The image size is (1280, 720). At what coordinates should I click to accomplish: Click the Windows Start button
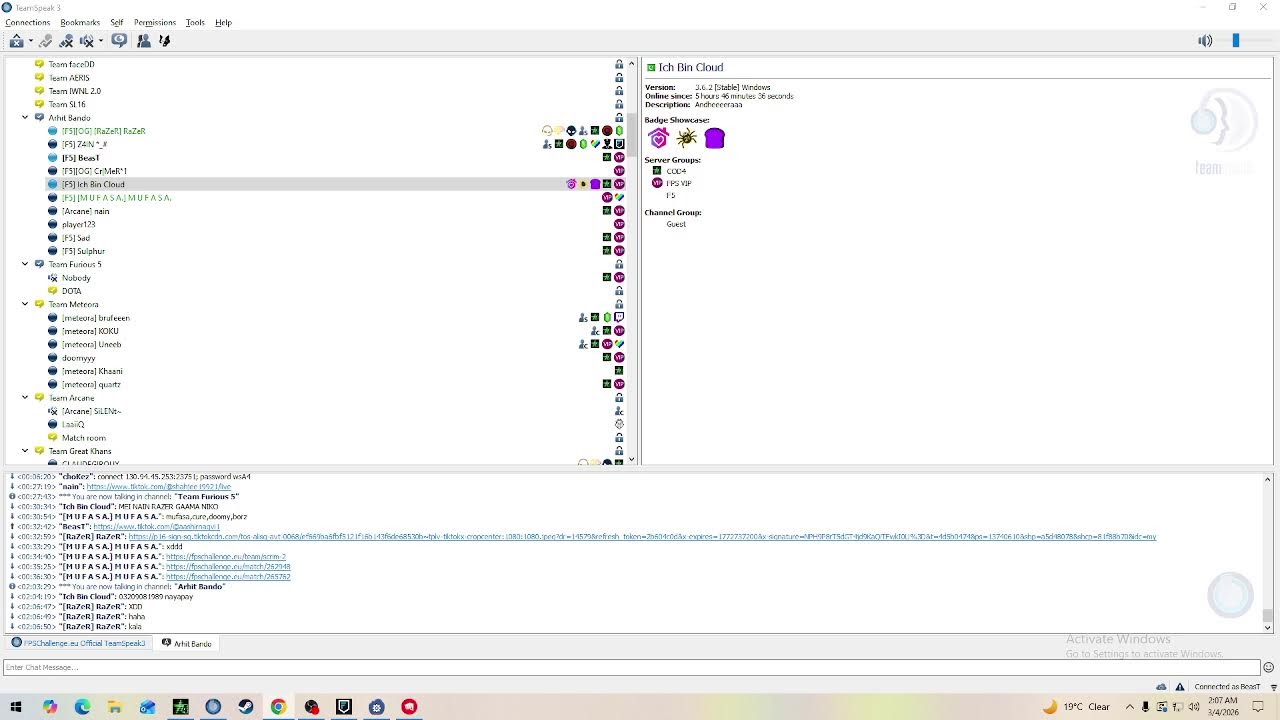coord(16,707)
